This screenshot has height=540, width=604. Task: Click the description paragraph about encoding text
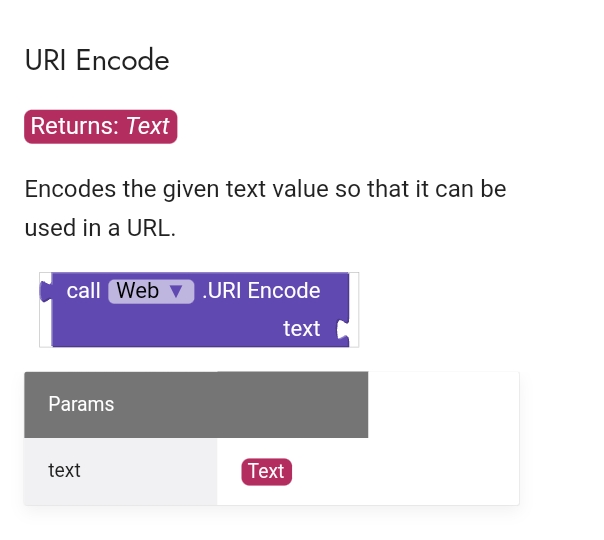coord(265,208)
